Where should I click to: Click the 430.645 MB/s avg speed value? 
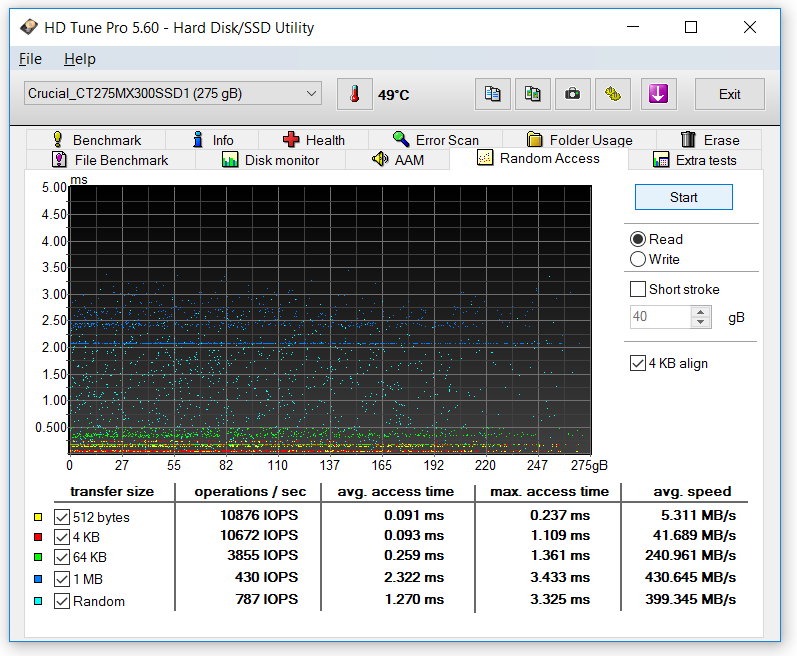[x=690, y=577]
